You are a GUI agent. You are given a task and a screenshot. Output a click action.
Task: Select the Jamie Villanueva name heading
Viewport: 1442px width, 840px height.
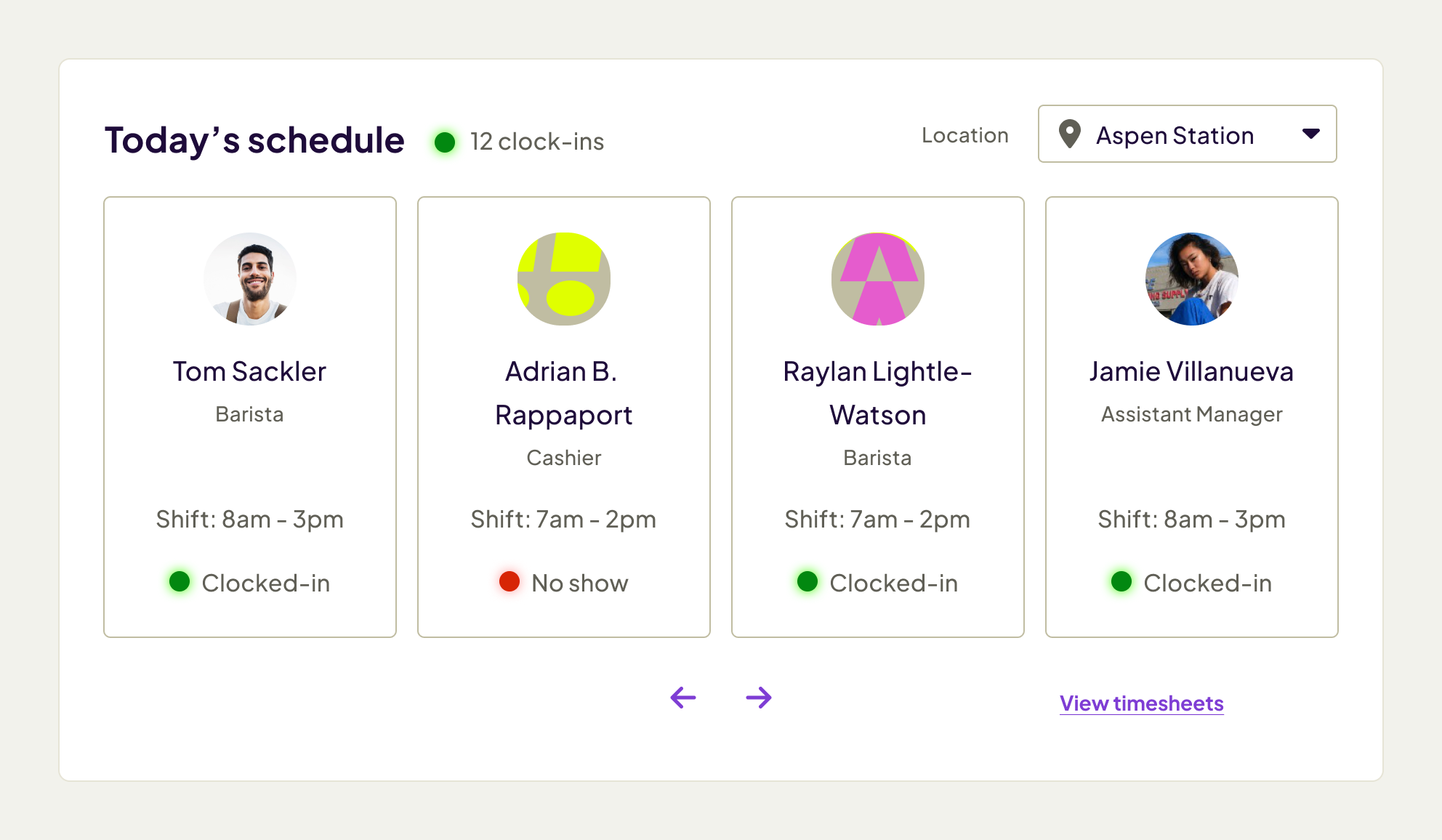1191,371
